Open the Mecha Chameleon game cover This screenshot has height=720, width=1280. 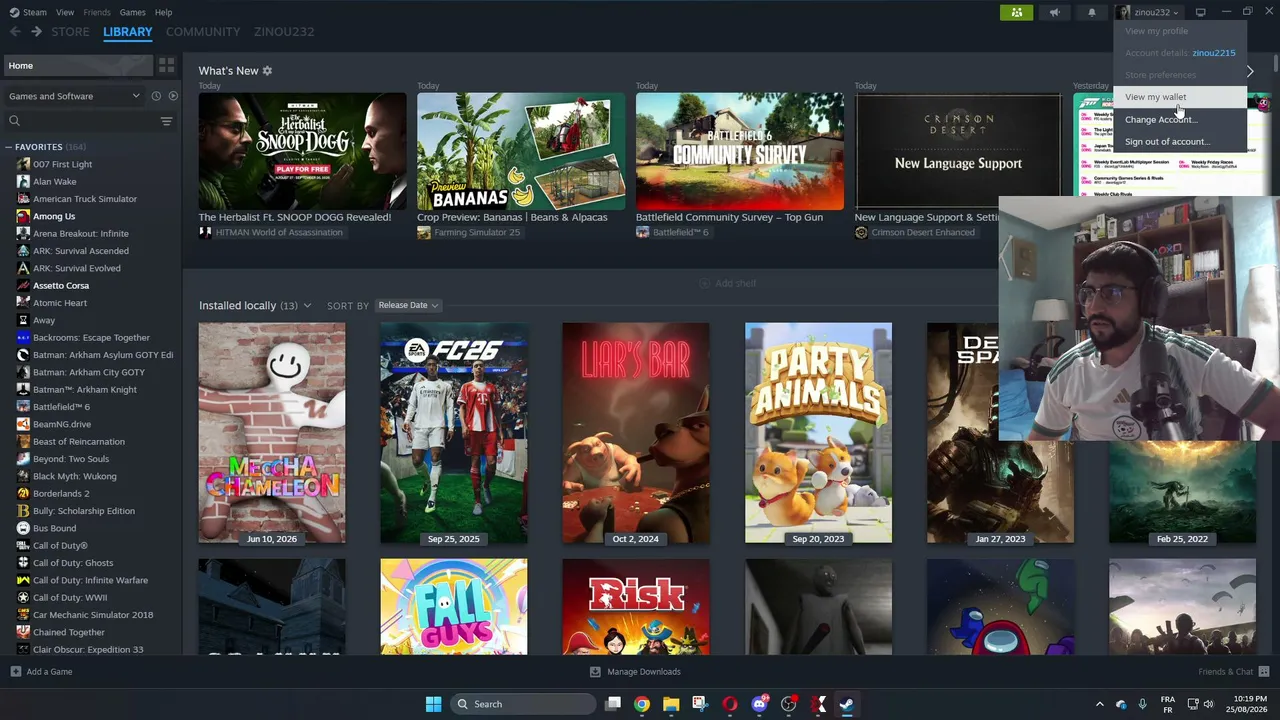(272, 433)
